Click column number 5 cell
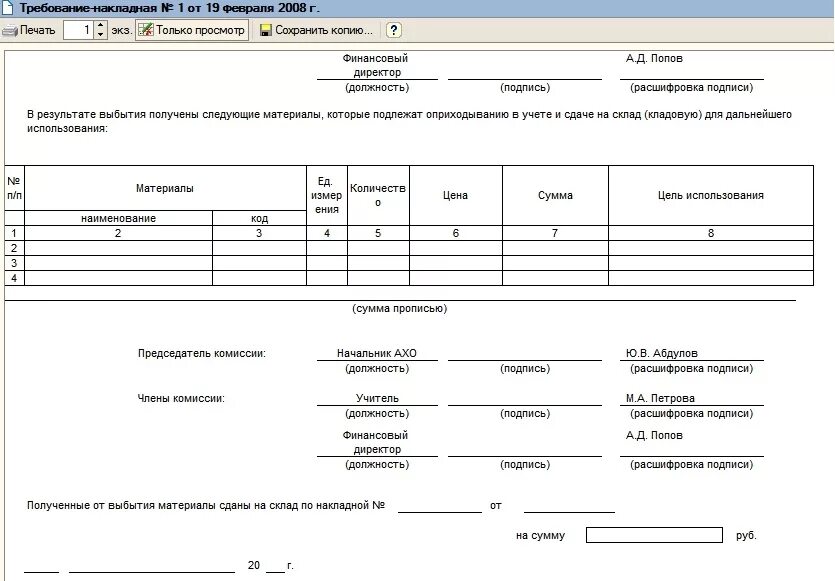The width and height of the screenshot is (835, 581). 378,233
